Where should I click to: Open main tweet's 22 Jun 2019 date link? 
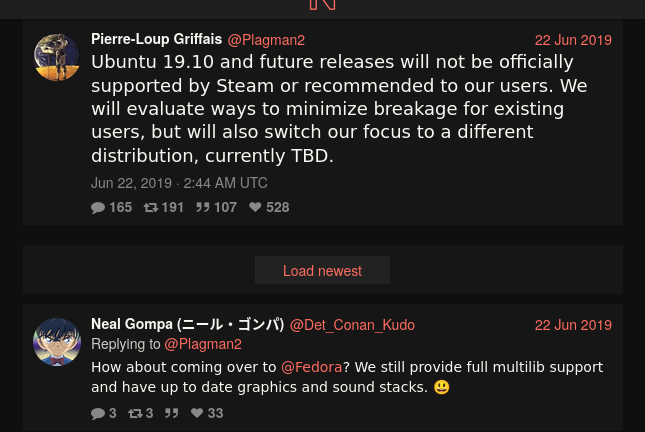pyautogui.click(x=573, y=40)
